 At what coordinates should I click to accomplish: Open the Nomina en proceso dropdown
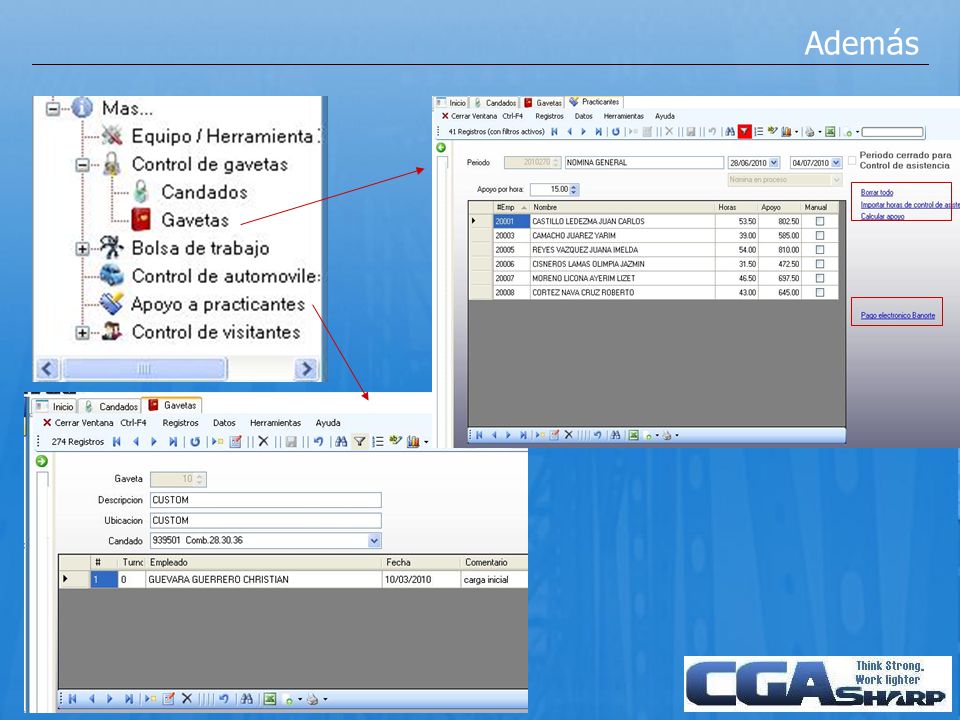(836, 179)
